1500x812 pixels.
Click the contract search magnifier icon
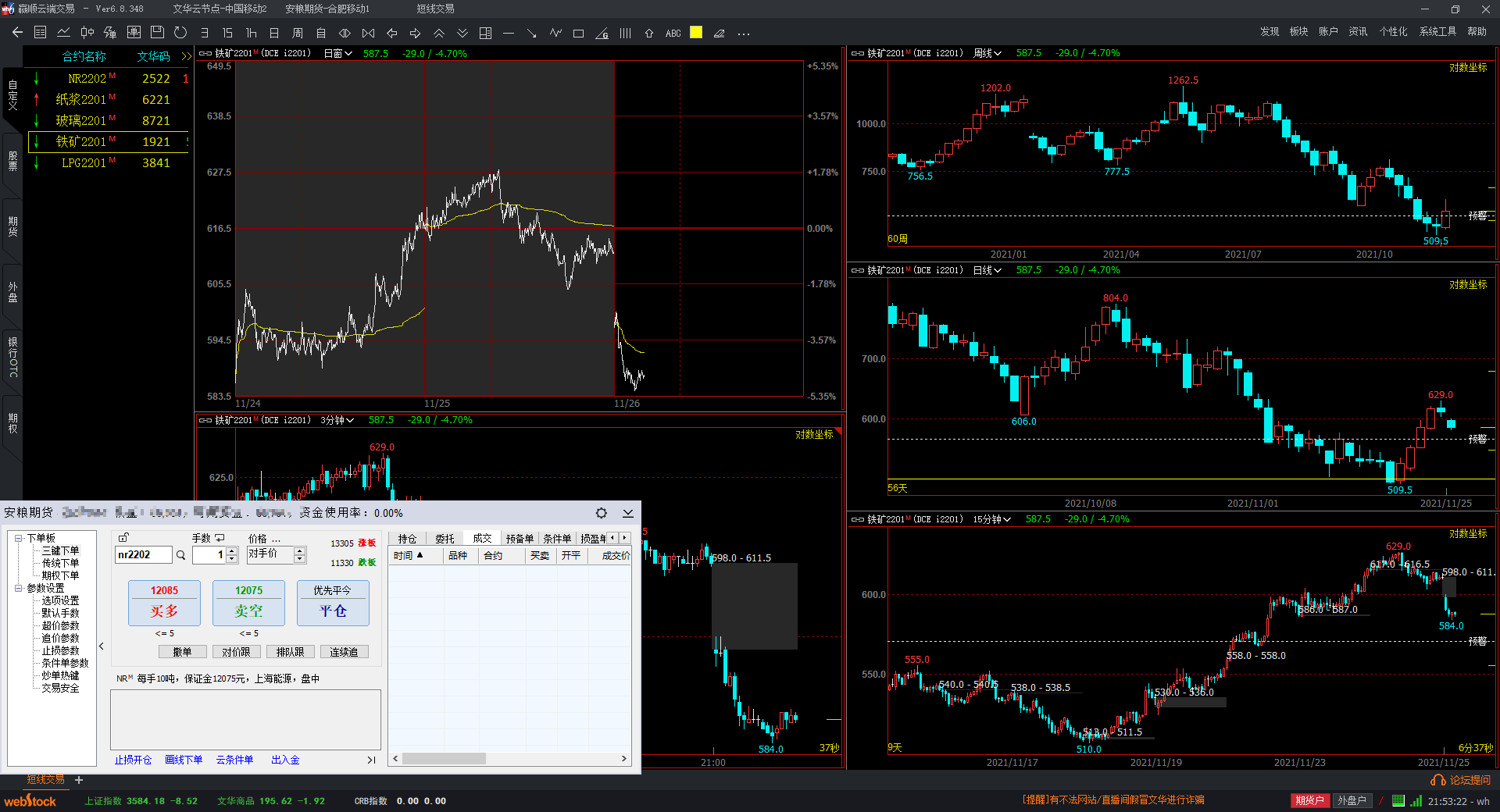click(180, 555)
